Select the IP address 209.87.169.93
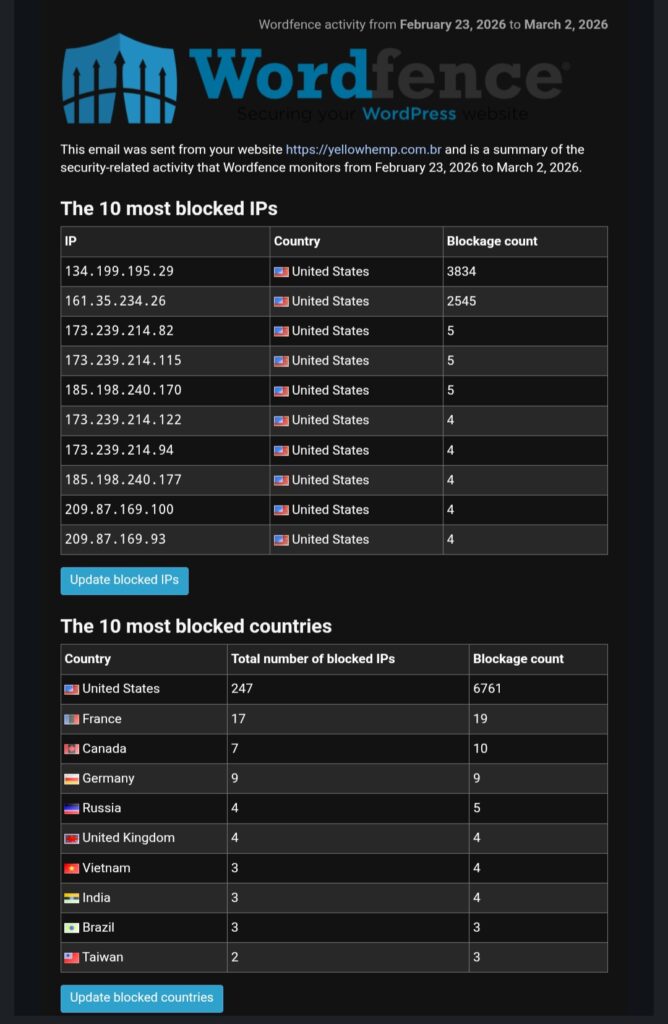The height and width of the screenshot is (1024, 668). 115,539
